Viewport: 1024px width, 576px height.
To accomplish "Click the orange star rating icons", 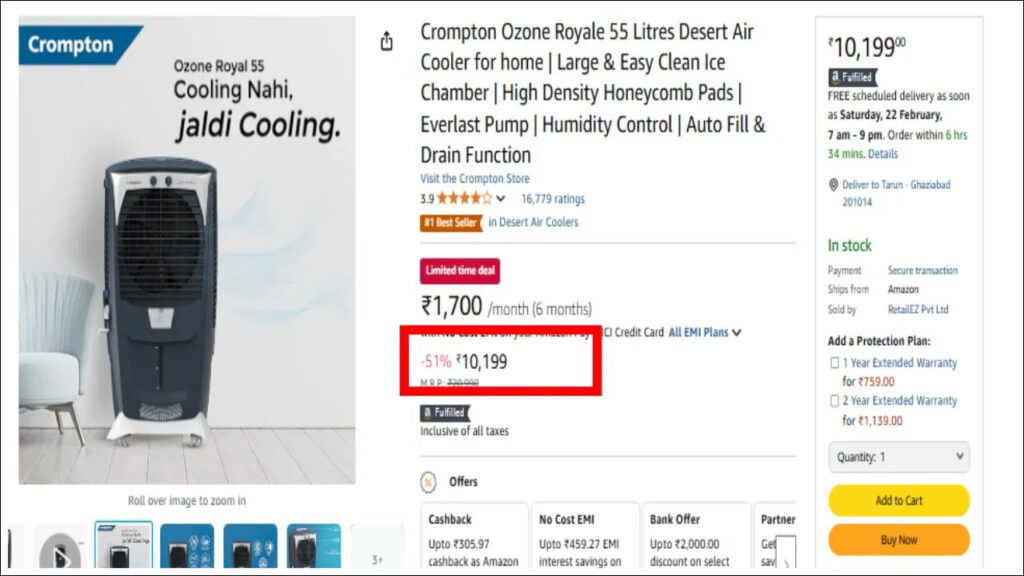I will (464, 198).
